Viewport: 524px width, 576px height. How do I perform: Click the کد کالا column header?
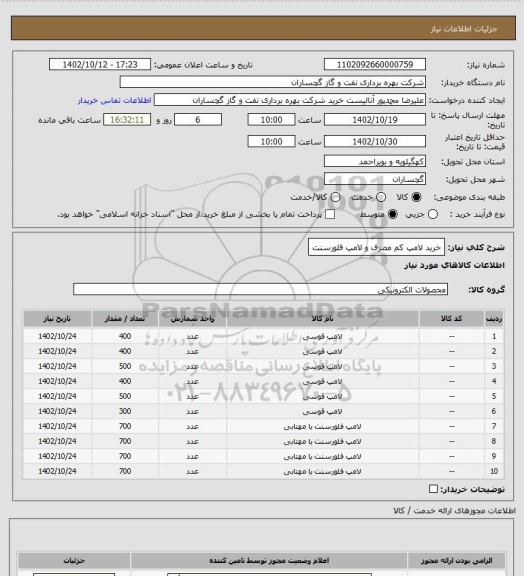(451, 319)
